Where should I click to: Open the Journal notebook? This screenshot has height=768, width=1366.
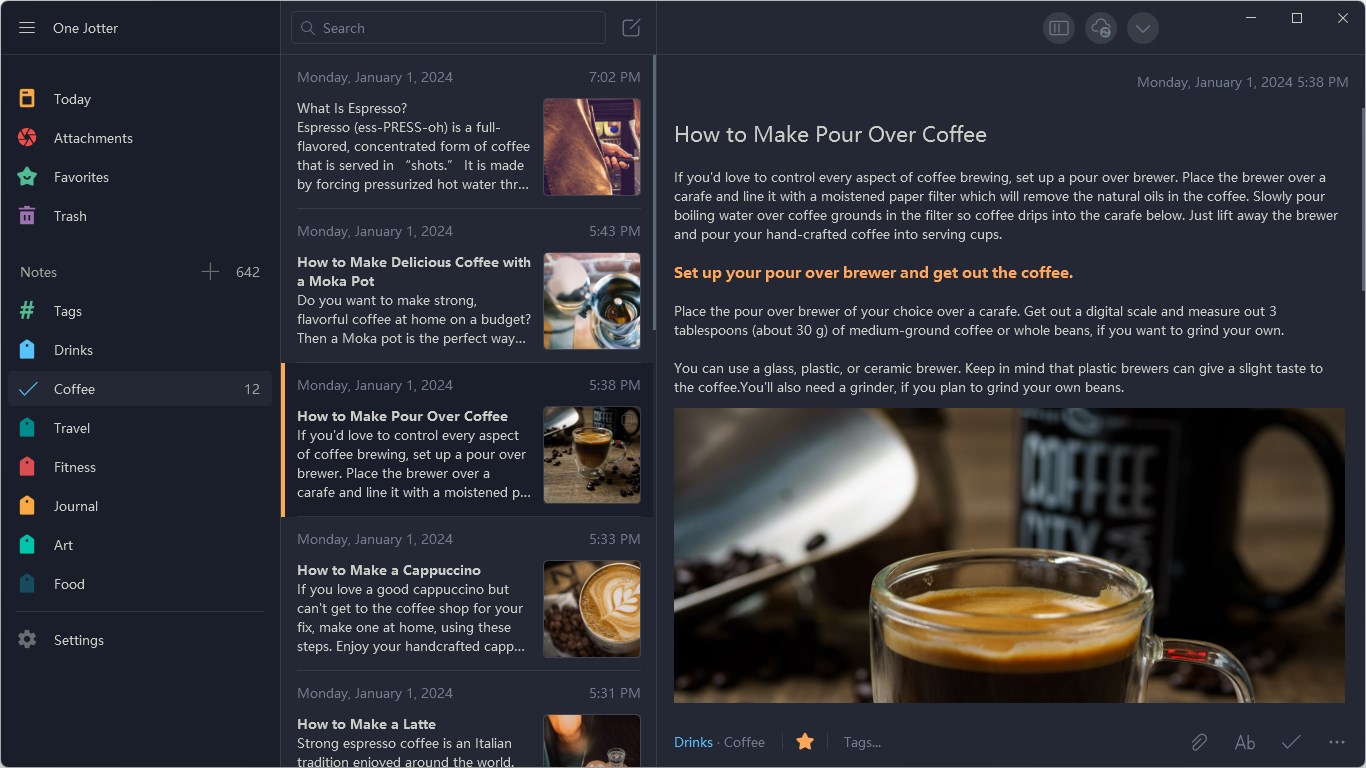(x=140, y=506)
